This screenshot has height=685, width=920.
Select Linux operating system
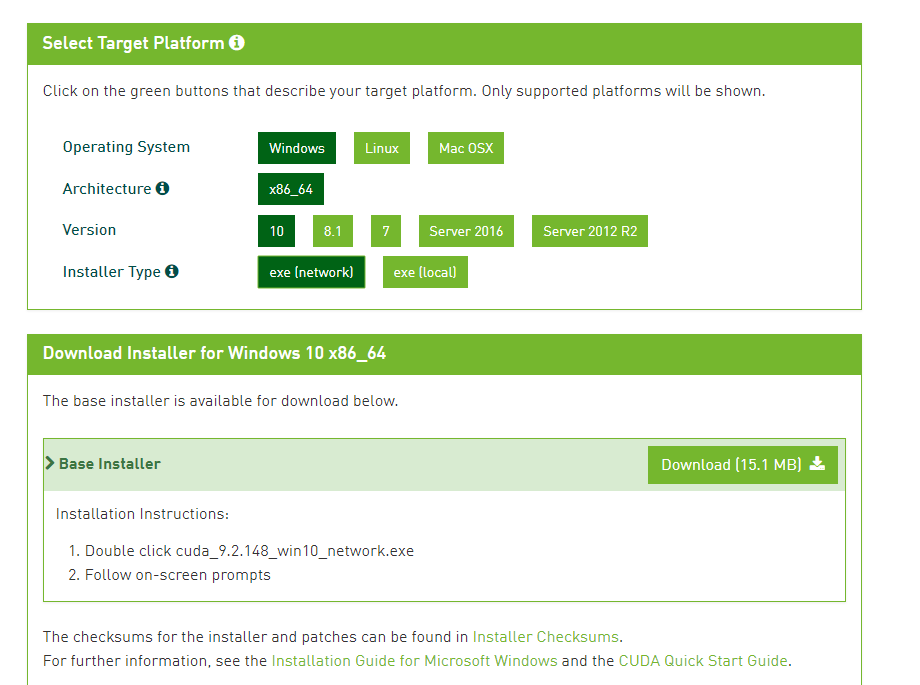pos(382,148)
